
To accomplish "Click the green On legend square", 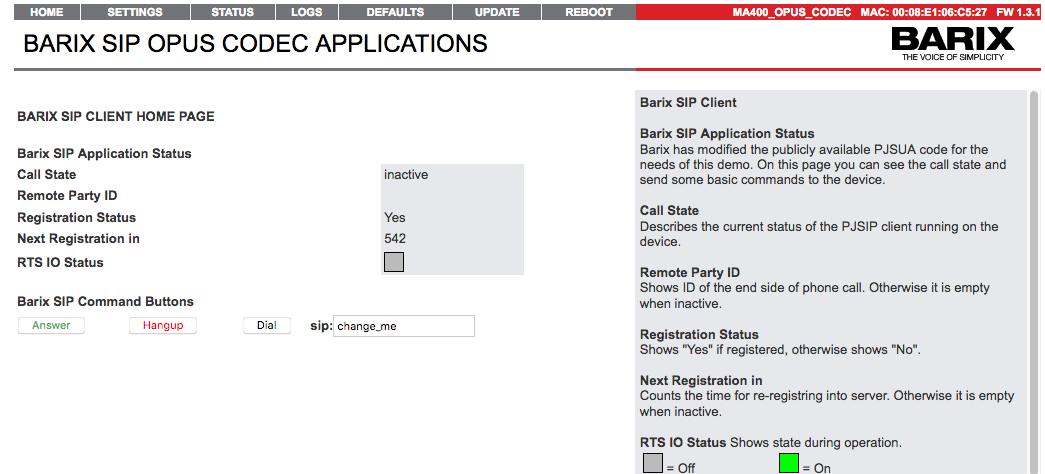I will pyautogui.click(x=789, y=463).
